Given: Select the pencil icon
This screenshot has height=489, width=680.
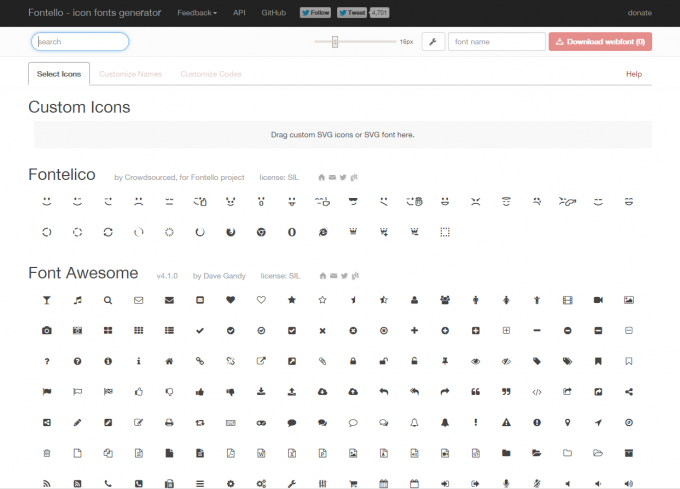Looking at the screenshot, I should pyautogui.click(x=77, y=423).
